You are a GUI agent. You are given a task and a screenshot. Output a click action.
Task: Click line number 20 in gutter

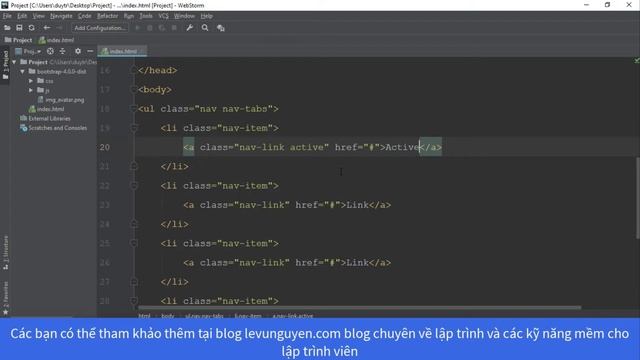pos(104,147)
